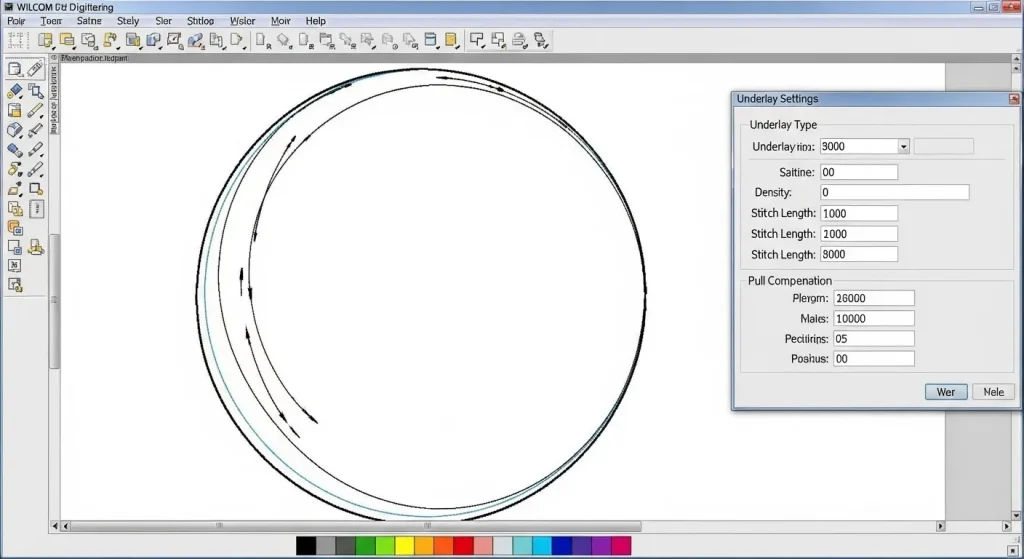The height and width of the screenshot is (559, 1024).
Task: Select the blue eraser tool in toolbox
Action: point(15,150)
